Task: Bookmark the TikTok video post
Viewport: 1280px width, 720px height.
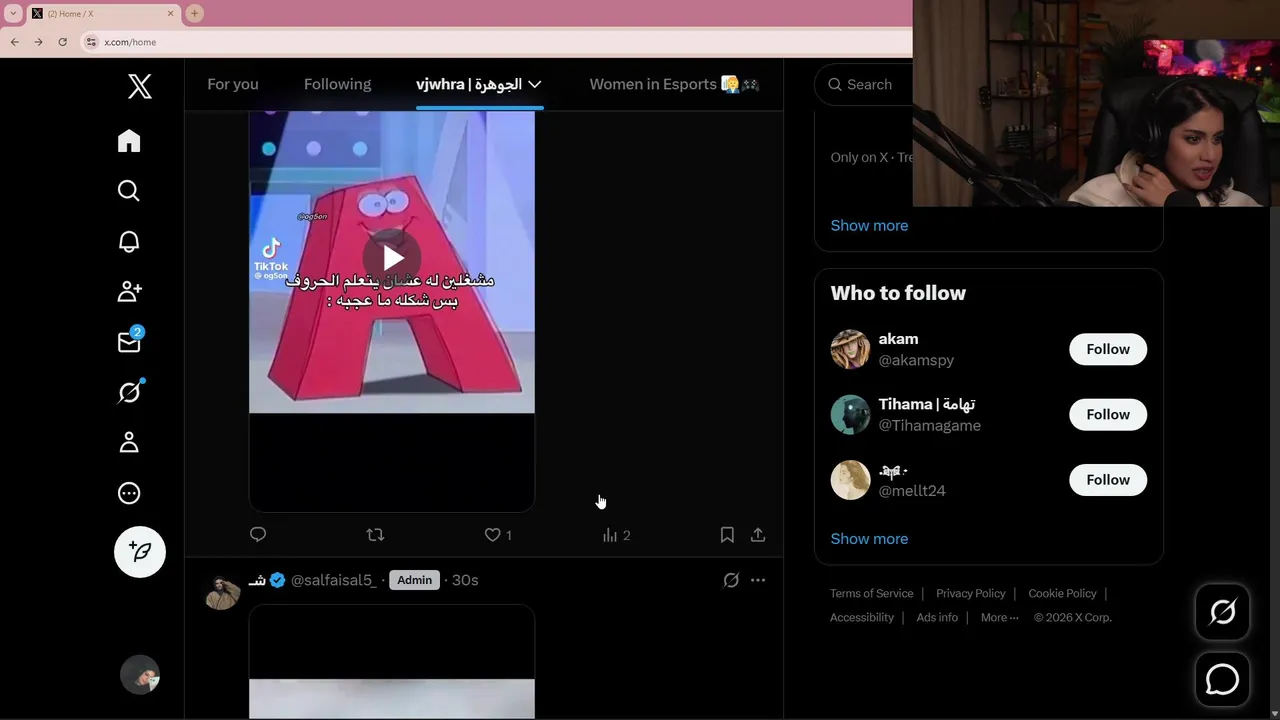Action: [727, 535]
